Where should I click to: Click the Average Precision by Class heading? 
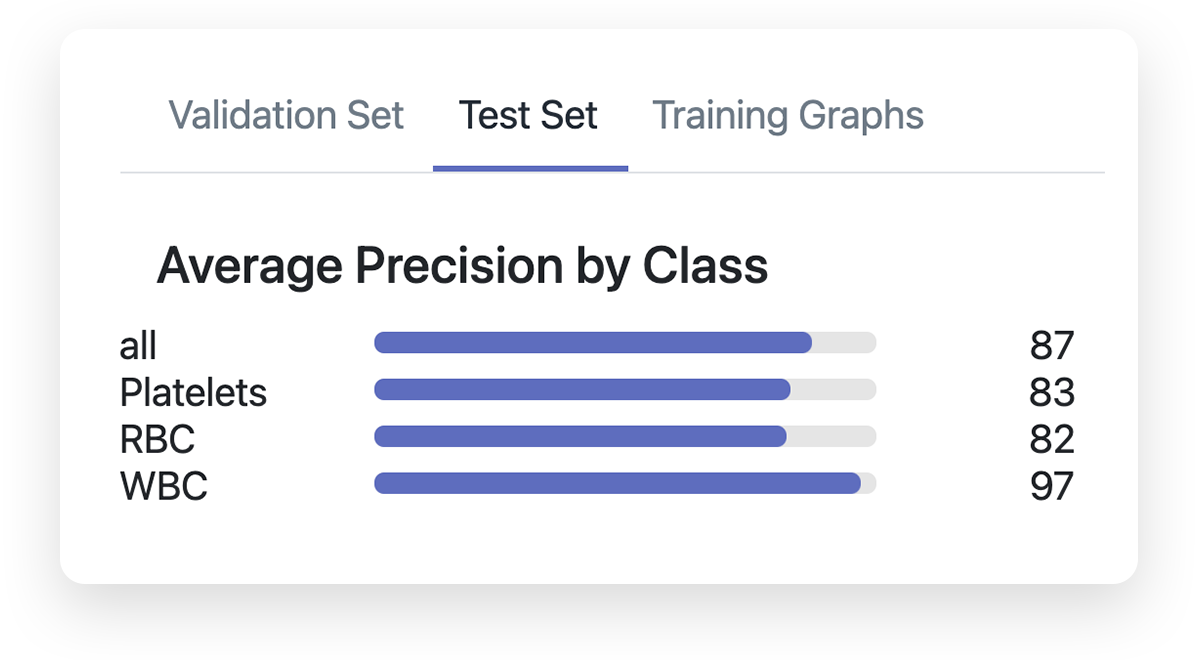462,266
